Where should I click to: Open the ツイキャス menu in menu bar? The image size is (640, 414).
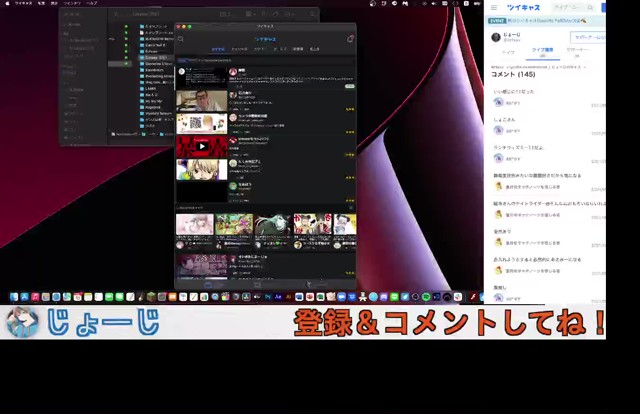coord(23,3)
